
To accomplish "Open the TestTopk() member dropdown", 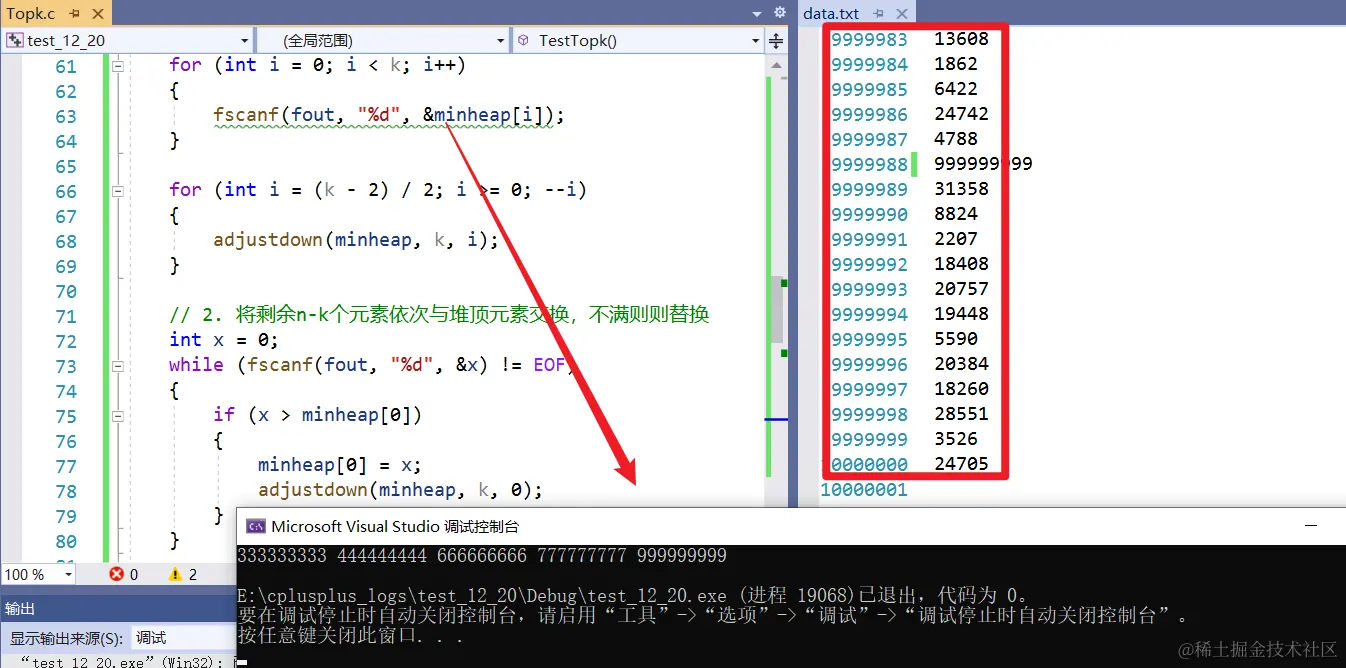I will pos(756,41).
